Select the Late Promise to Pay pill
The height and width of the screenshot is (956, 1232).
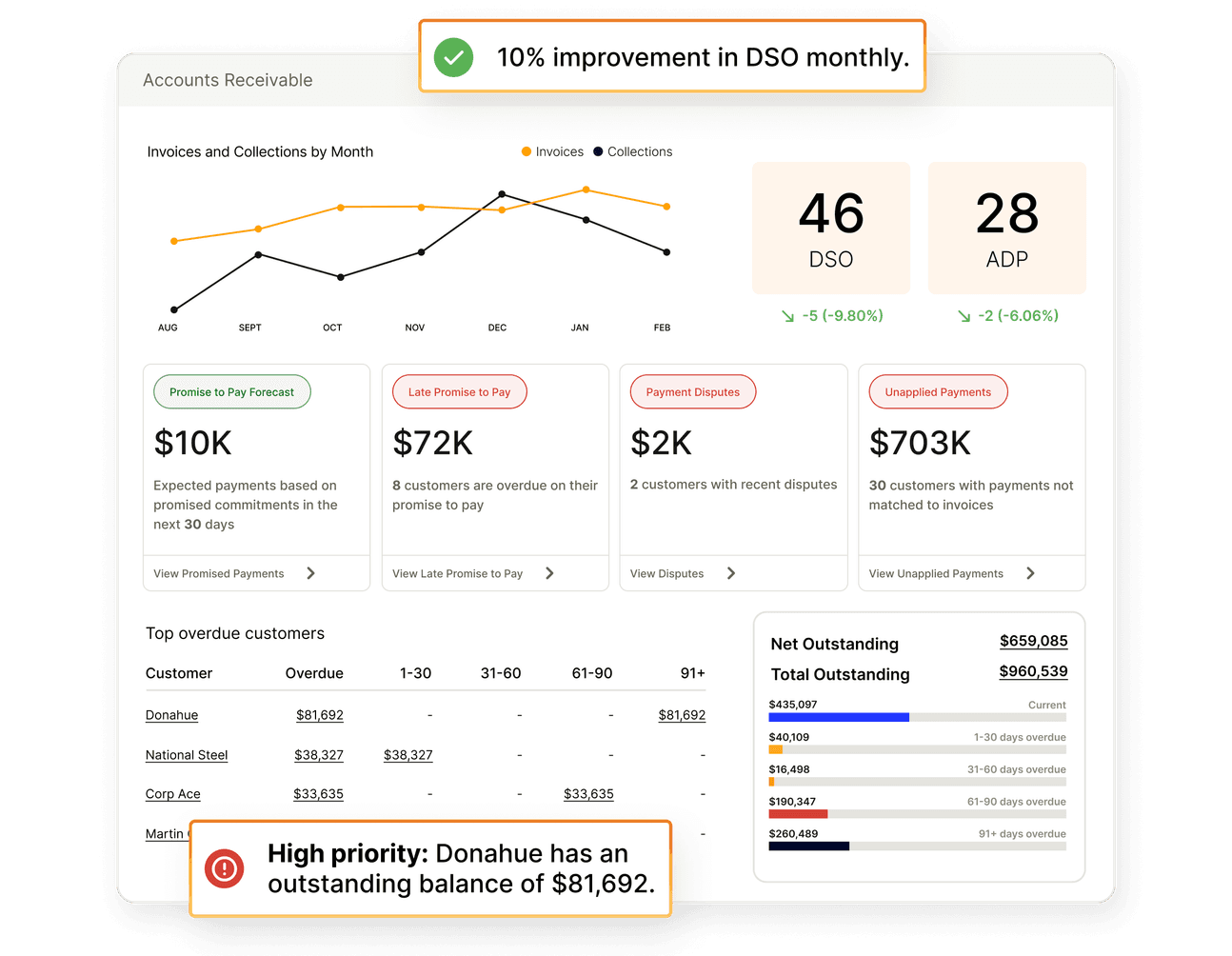tap(460, 392)
